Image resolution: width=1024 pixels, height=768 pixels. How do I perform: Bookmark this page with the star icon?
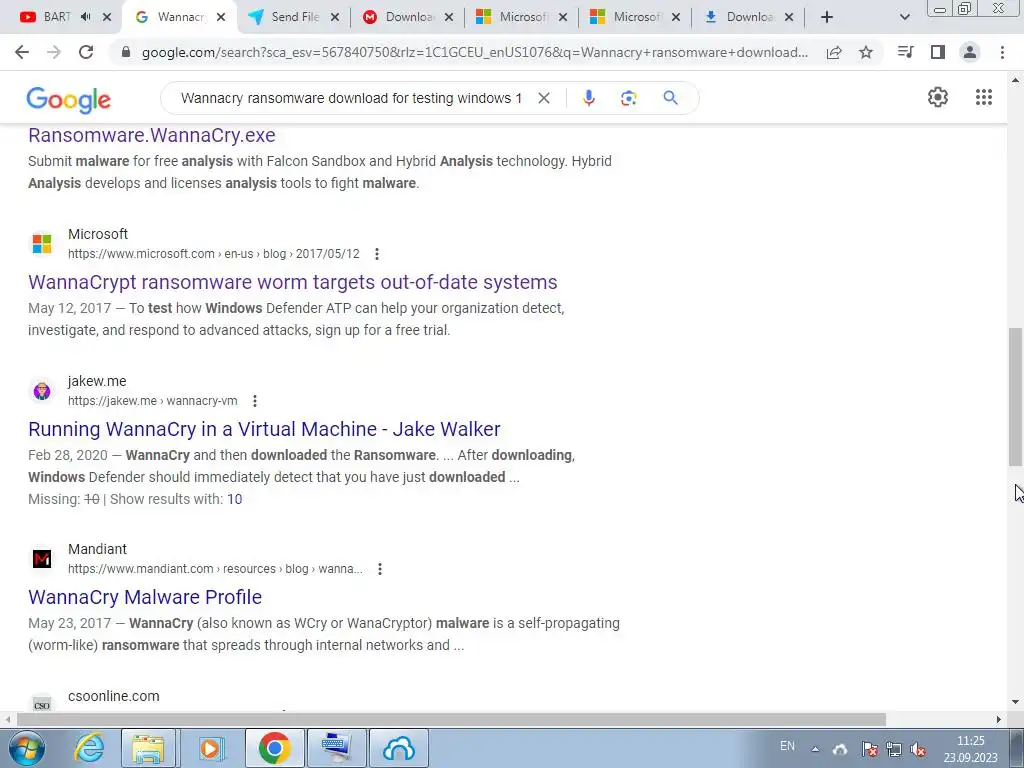pos(865,52)
